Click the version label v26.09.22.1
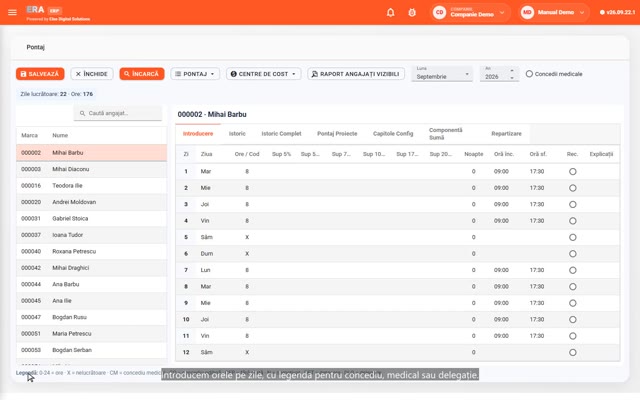The image size is (640, 400). tap(620, 12)
